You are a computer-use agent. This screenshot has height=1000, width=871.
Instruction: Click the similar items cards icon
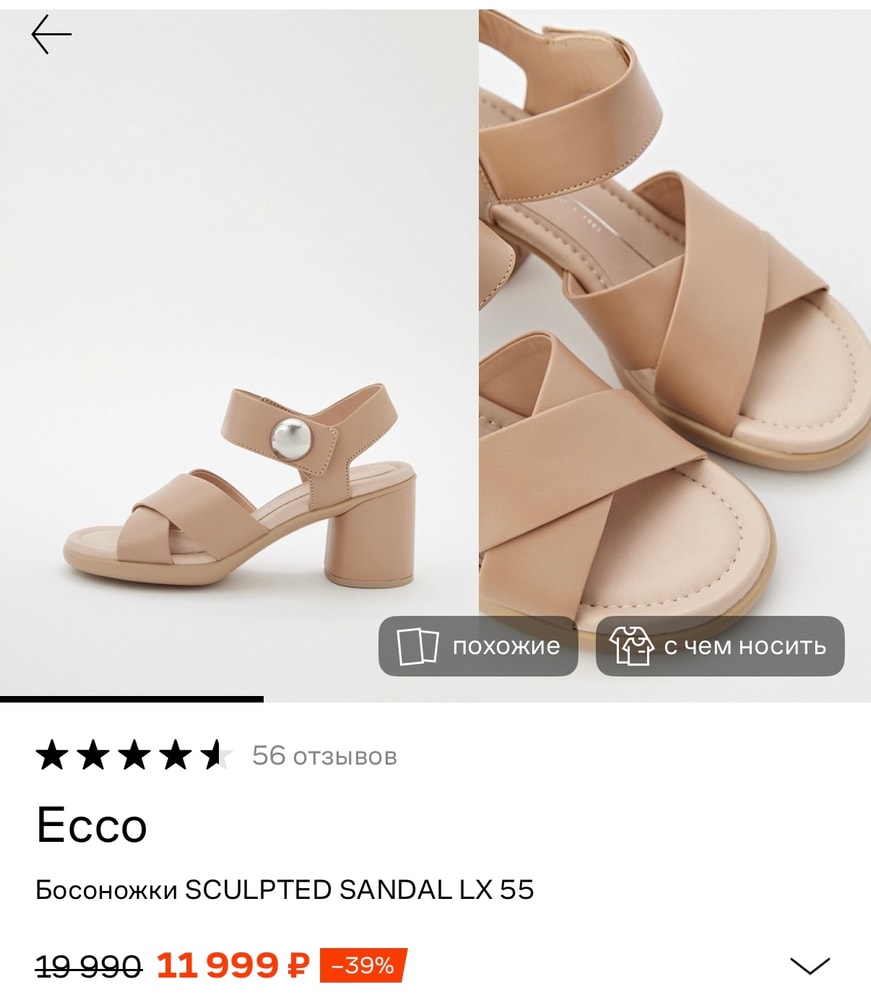click(417, 646)
